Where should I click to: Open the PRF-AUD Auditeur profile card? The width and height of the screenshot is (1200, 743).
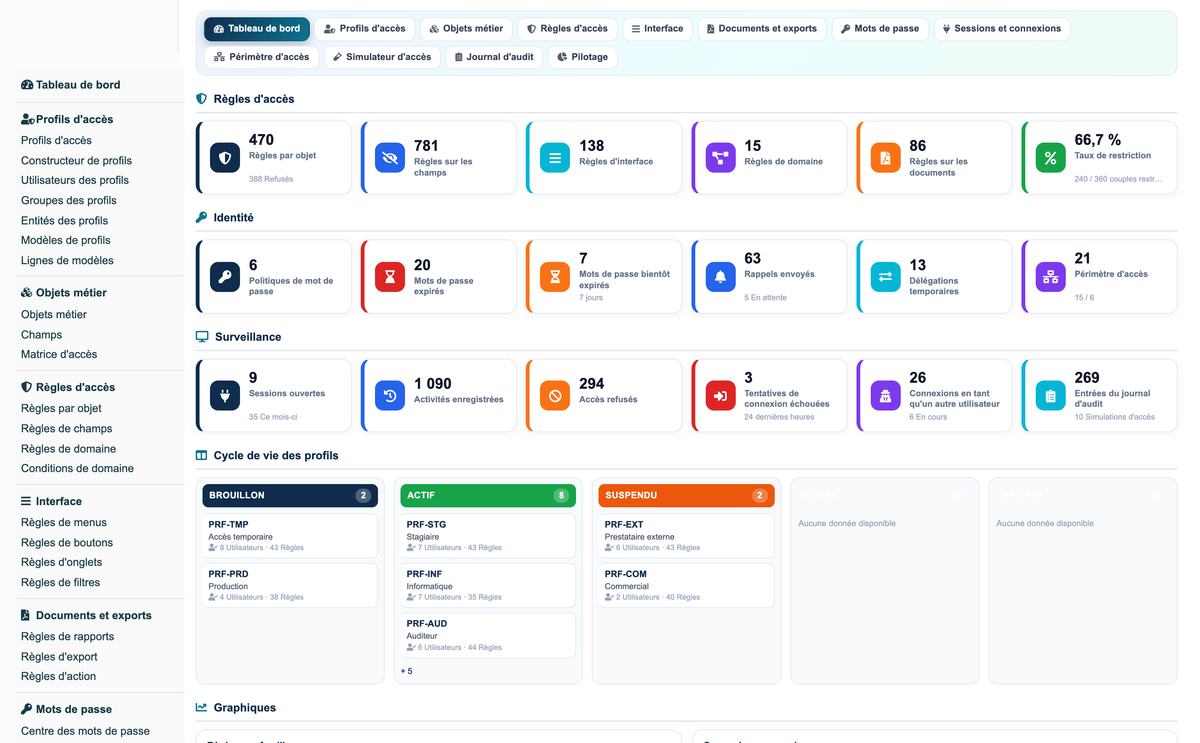pos(488,635)
